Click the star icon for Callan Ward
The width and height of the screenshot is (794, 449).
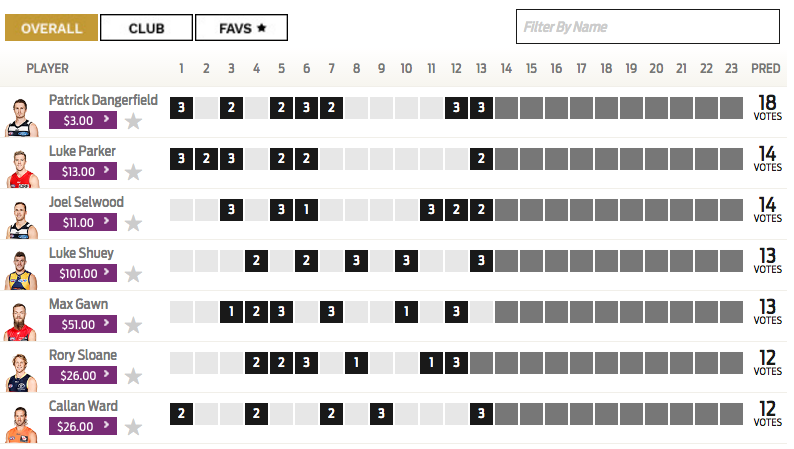[133, 427]
